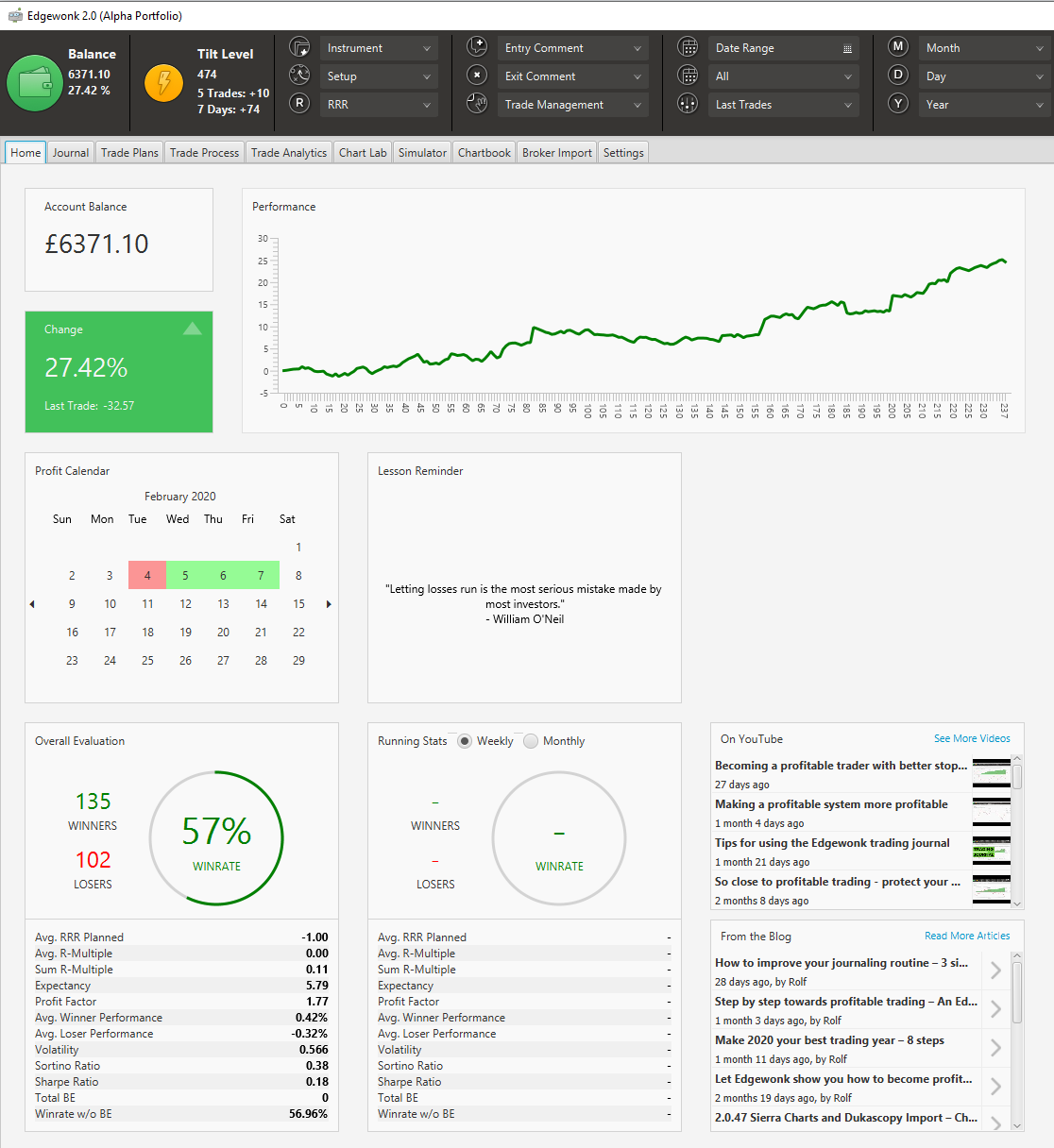The height and width of the screenshot is (1148, 1054).
Task: Click the Read More Articles link
Action: point(967,936)
